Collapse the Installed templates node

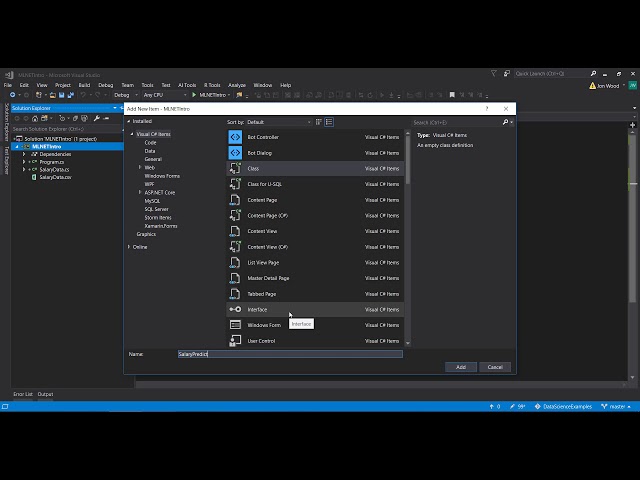[x=129, y=121]
